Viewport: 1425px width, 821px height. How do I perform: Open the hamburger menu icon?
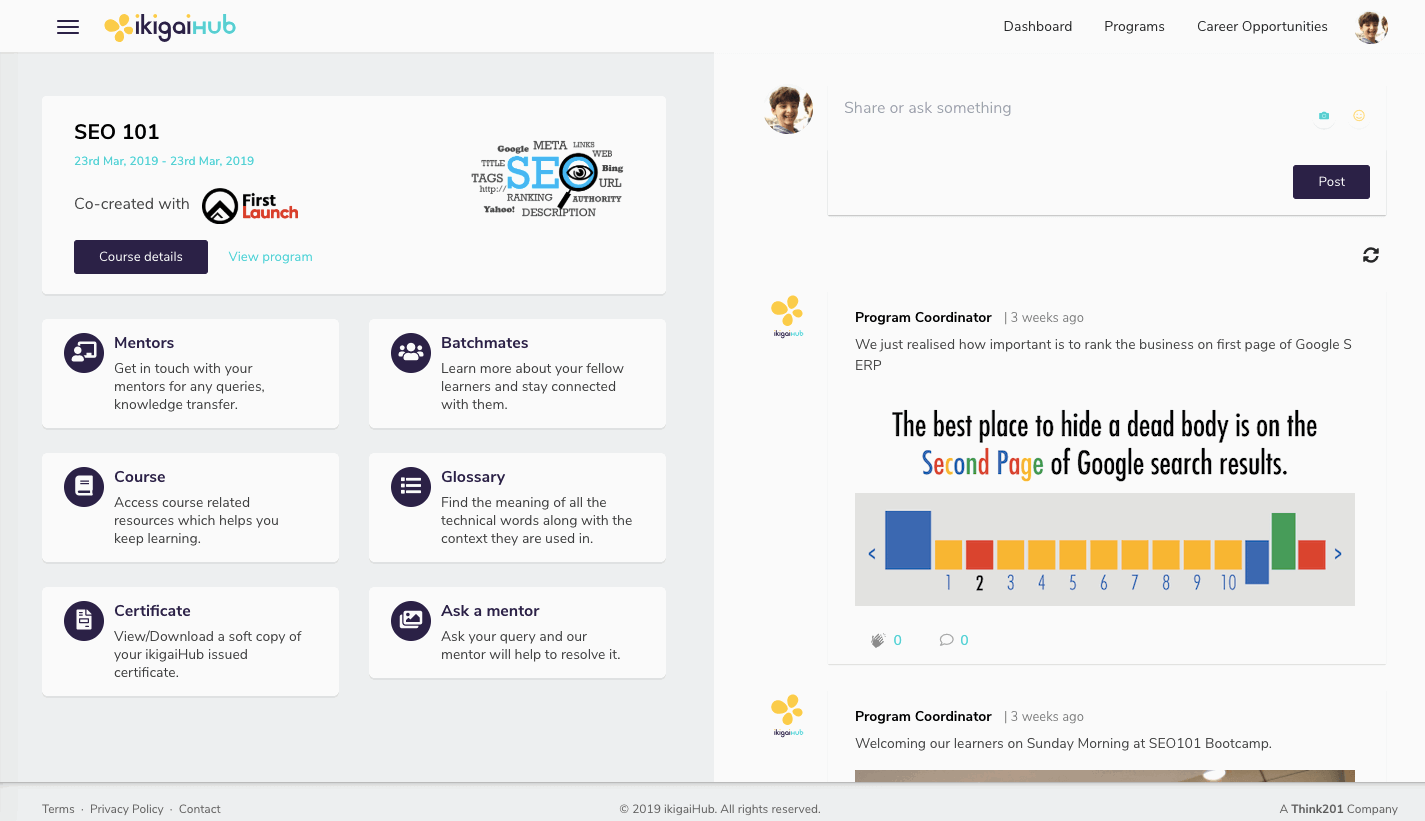pyautogui.click(x=68, y=27)
